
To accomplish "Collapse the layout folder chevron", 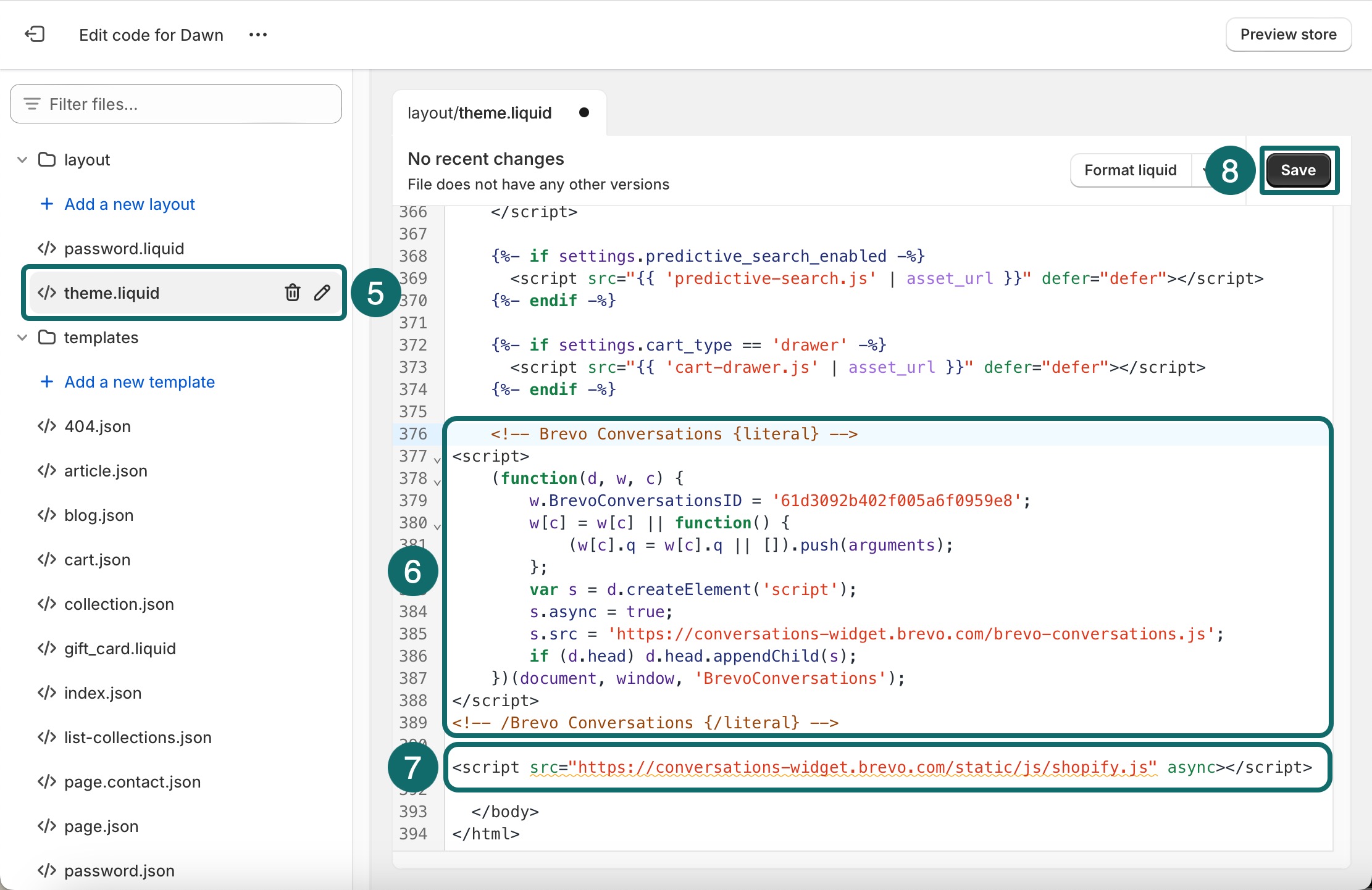I will (22, 160).
